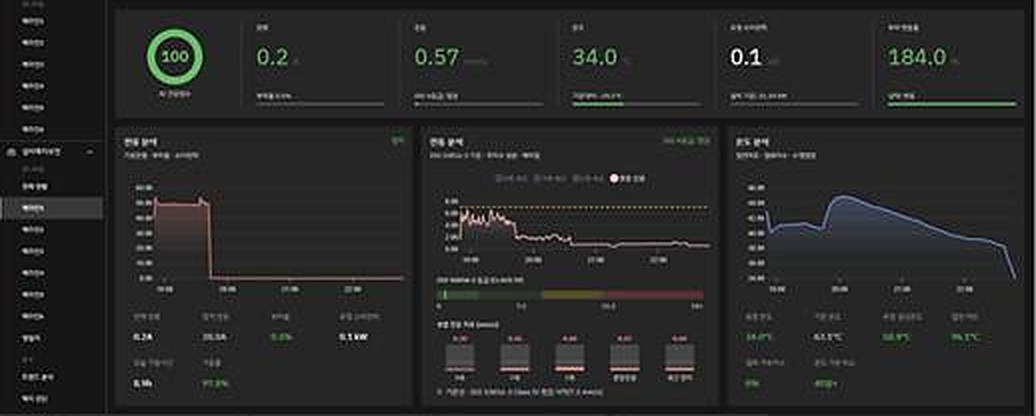Click the progress bar under the 0.57 value

[x=478, y=104]
